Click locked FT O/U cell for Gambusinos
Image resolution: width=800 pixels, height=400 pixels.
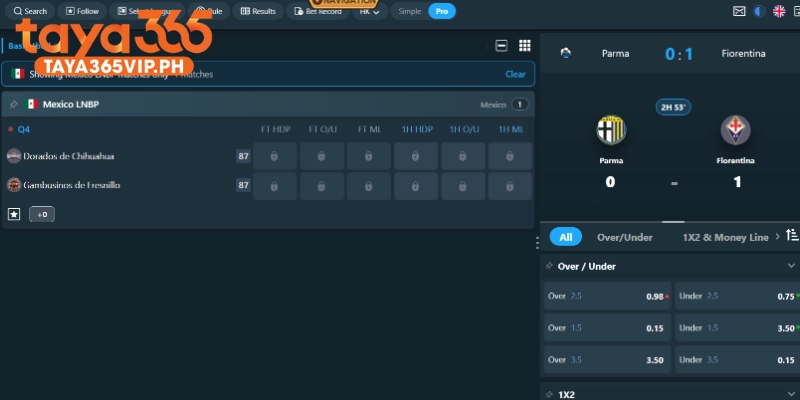[321, 186]
